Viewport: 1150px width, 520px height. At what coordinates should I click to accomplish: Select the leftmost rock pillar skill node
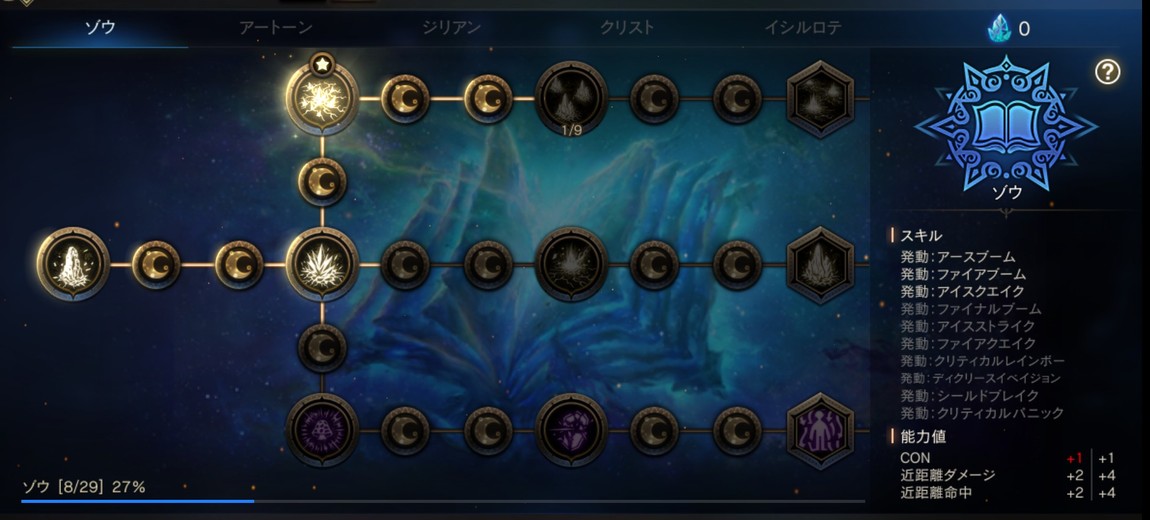click(x=73, y=264)
